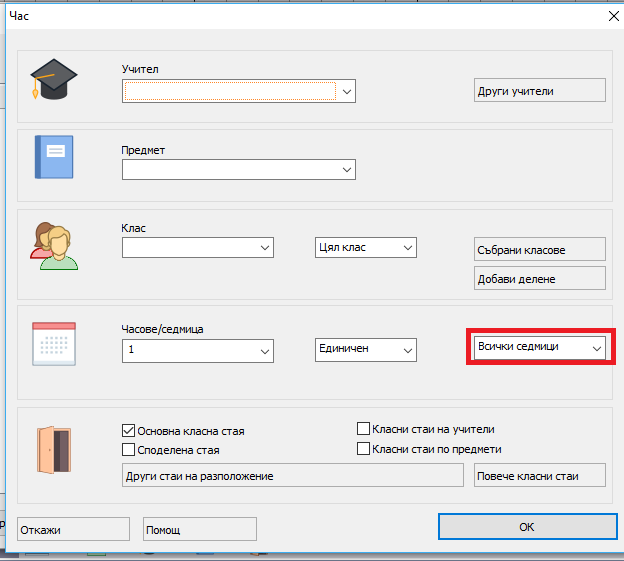This screenshot has height=561, width=624.
Task: Click the calendar lessons-per-week icon
Action: pos(54,345)
